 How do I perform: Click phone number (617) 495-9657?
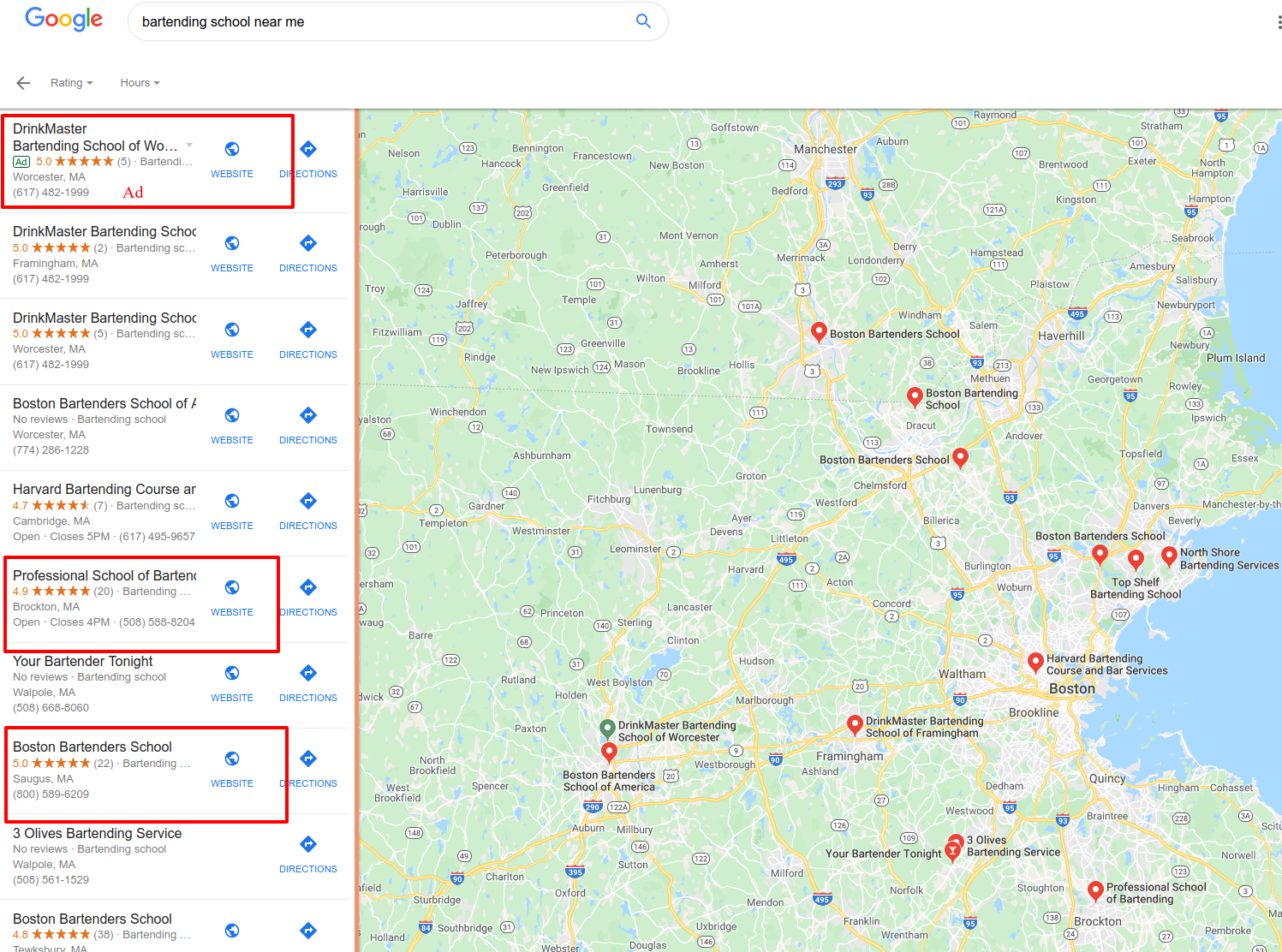click(157, 537)
